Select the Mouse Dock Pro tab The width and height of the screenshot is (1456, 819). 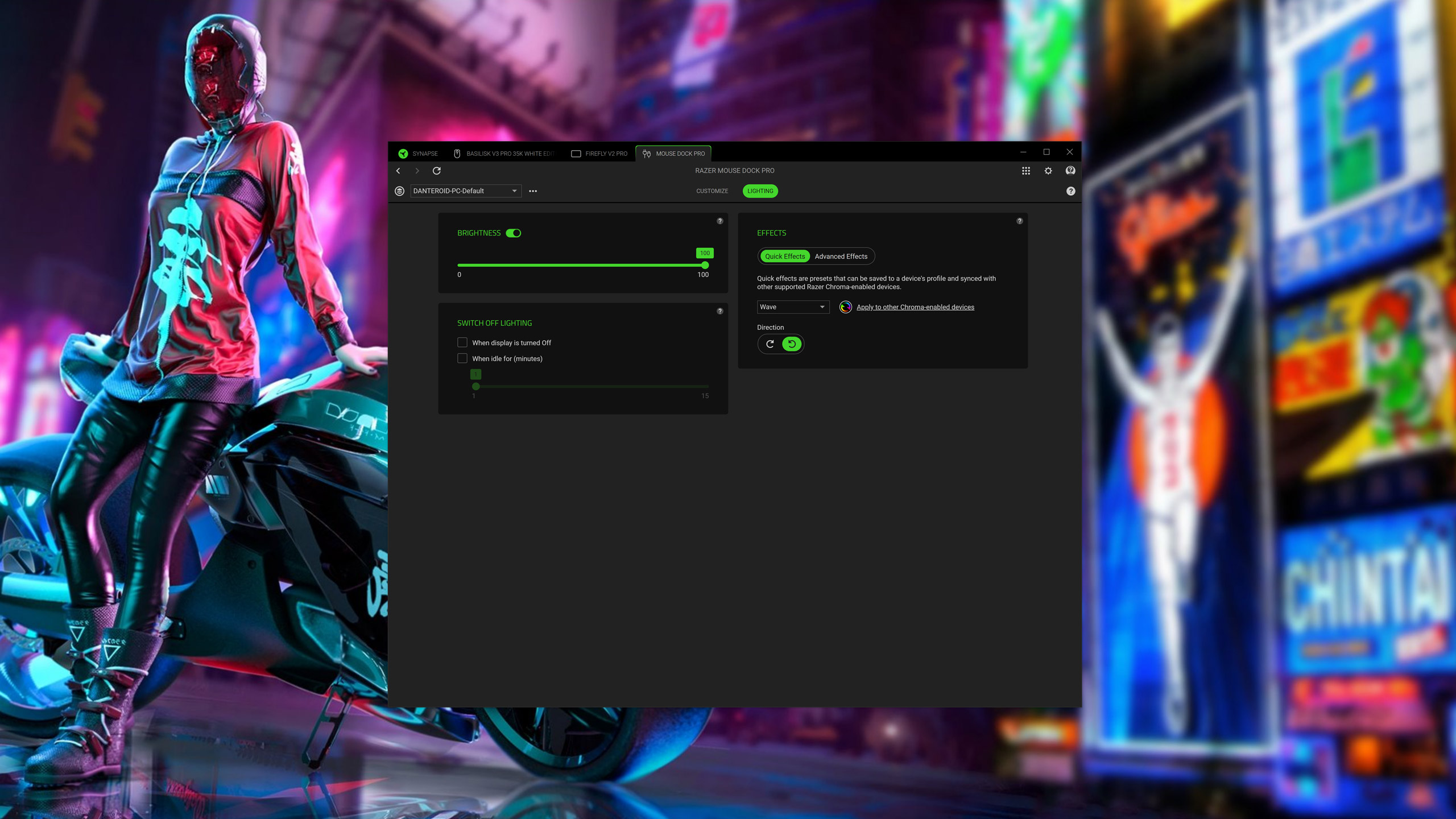pos(673,154)
